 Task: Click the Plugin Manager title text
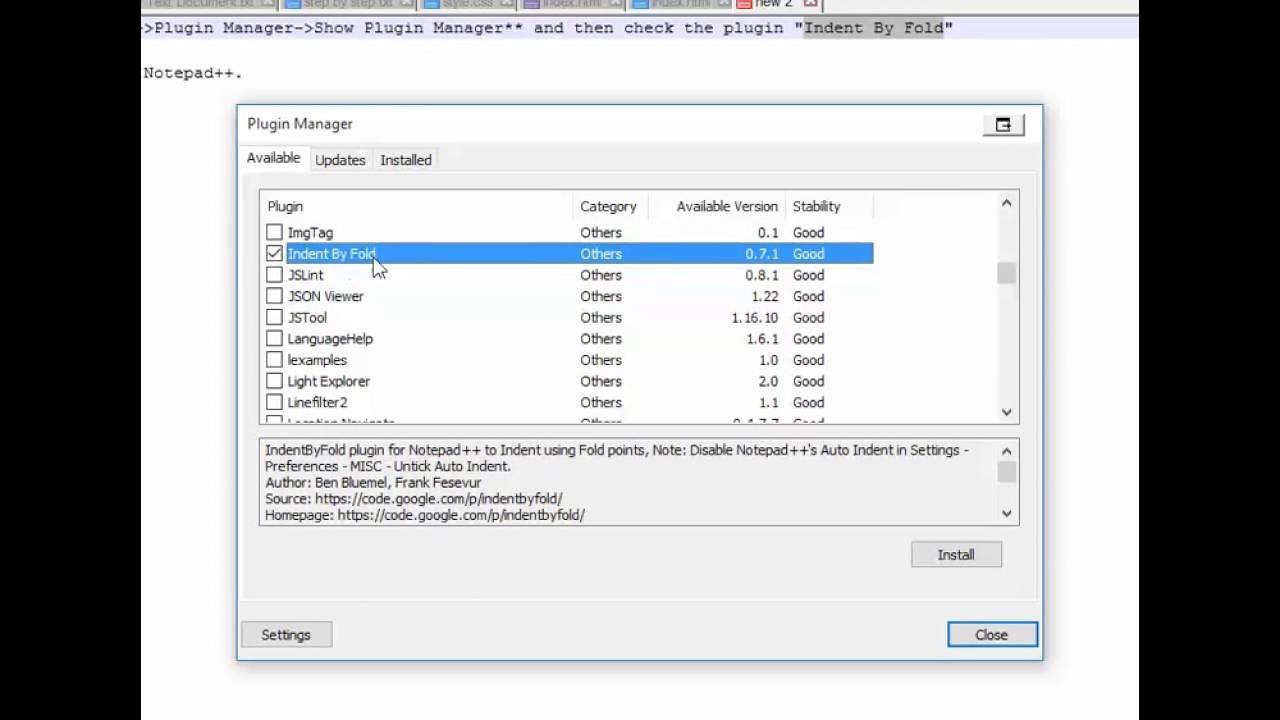[300, 124]
